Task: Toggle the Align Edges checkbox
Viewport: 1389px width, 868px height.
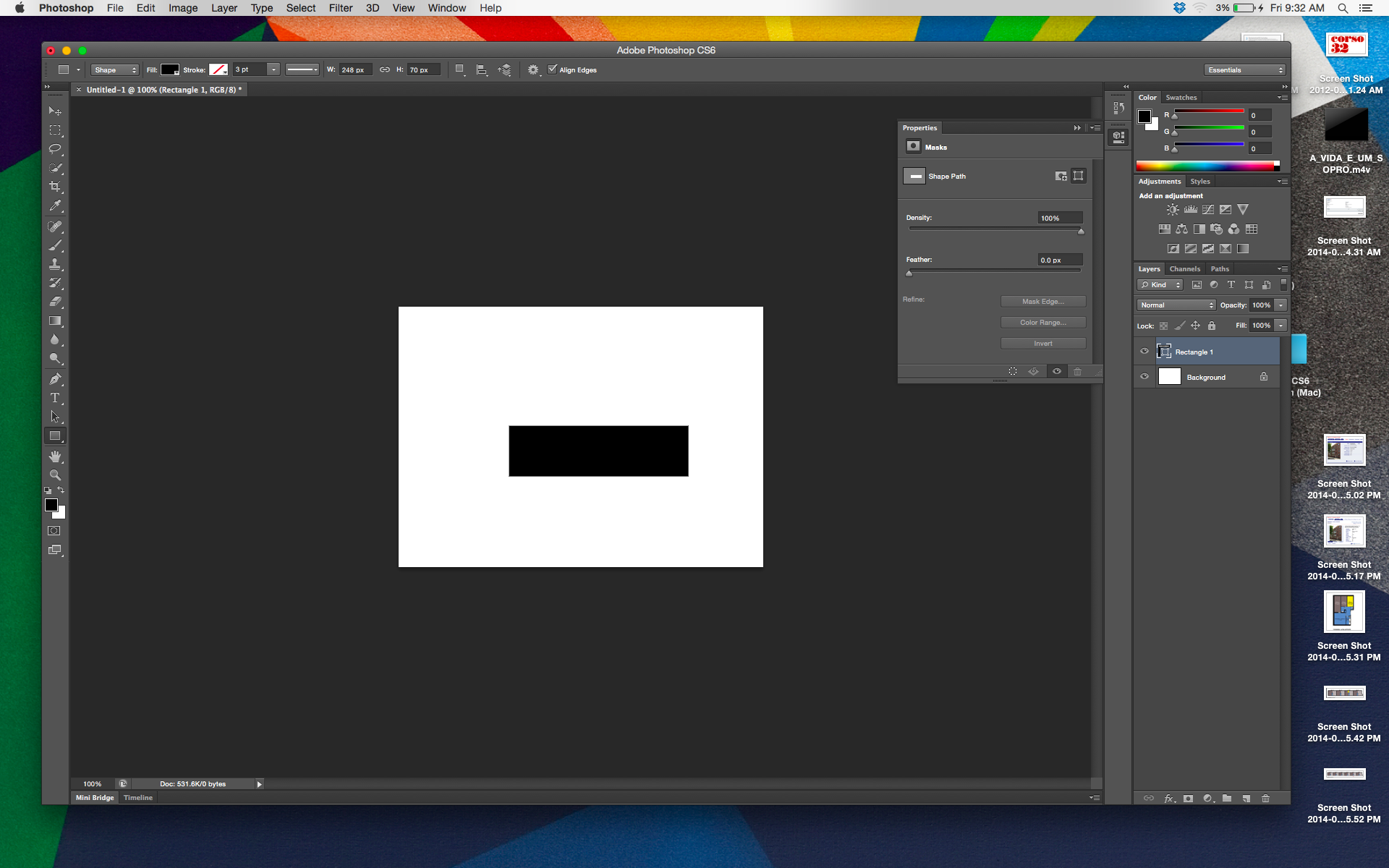Action: [552, 69]
